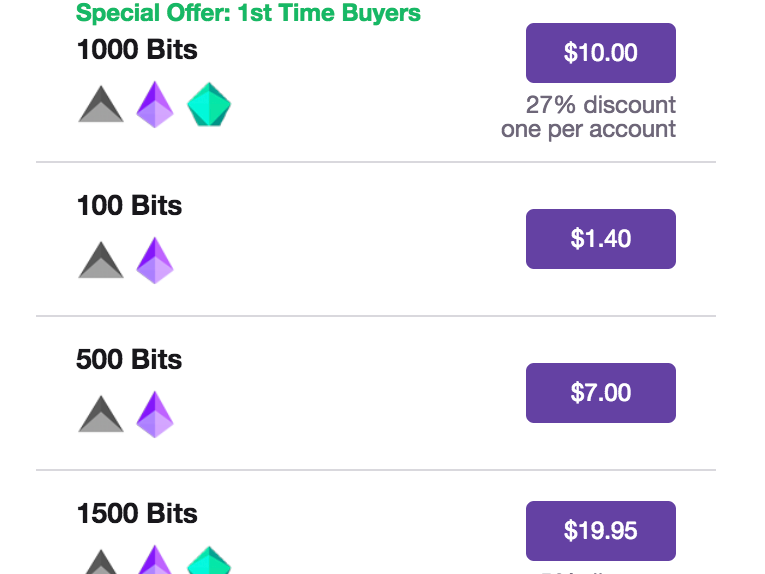Click gray triangle gem under 100 Bits
The image size is (765, 574).
click(x=101, y=260)
